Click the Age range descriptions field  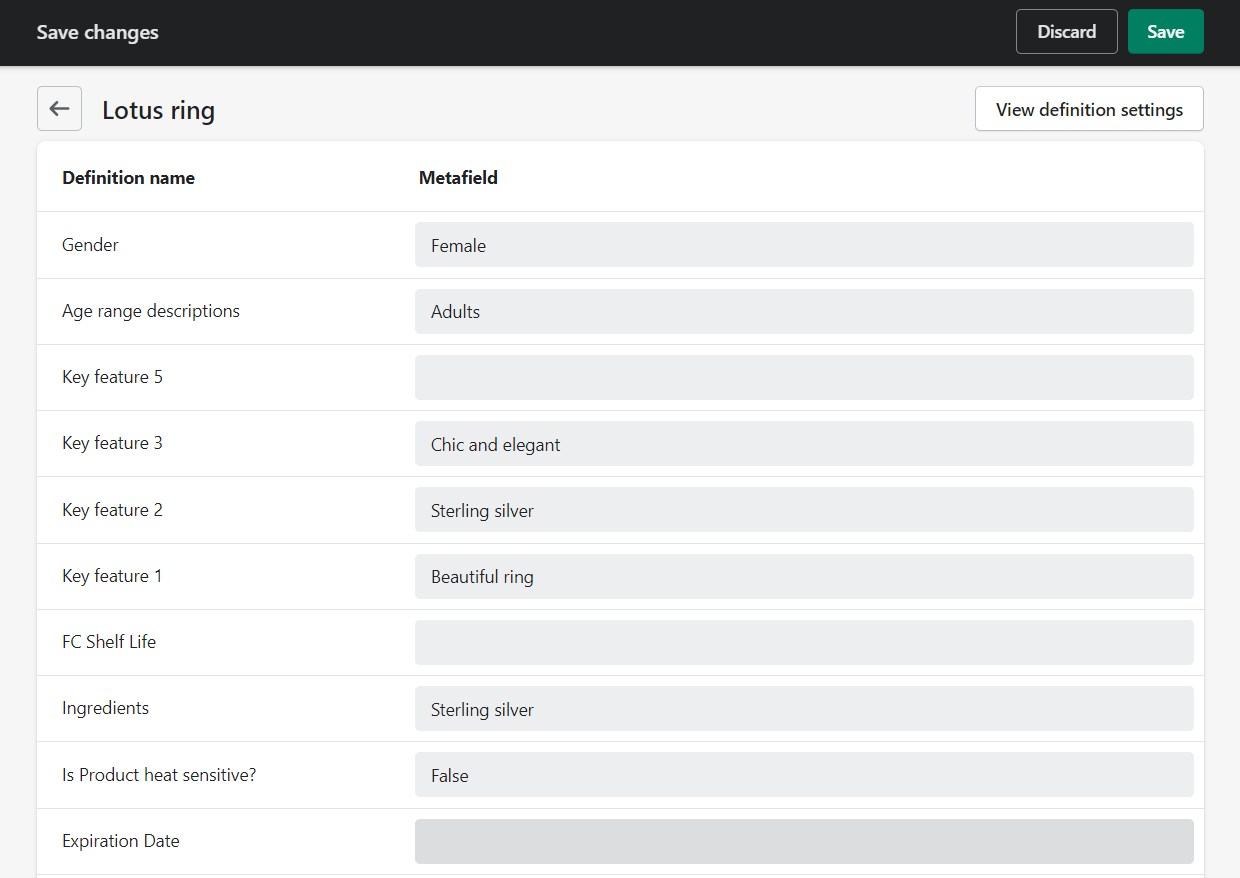click(x=803, y=311)
